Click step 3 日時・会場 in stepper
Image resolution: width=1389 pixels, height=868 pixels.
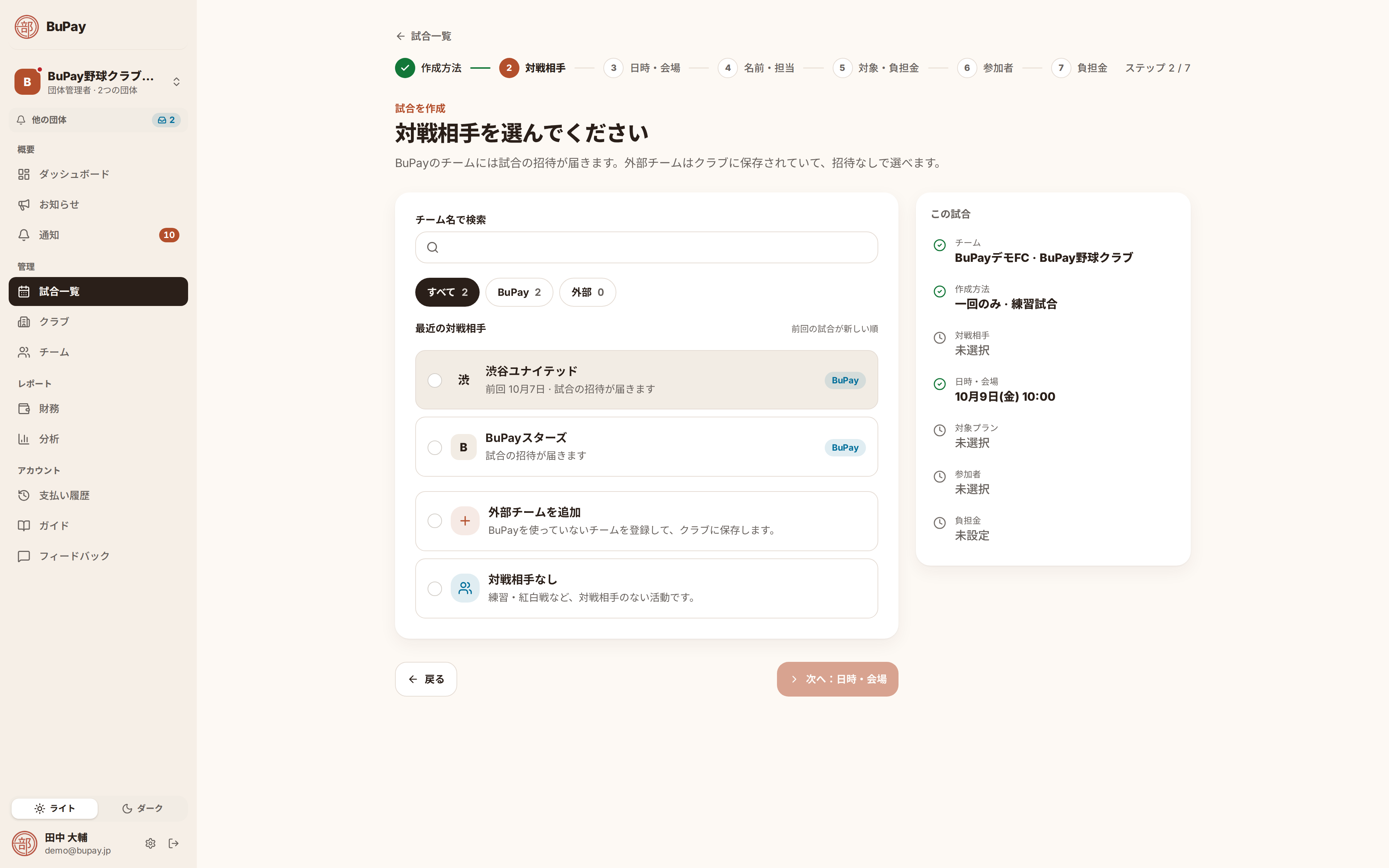642,68
